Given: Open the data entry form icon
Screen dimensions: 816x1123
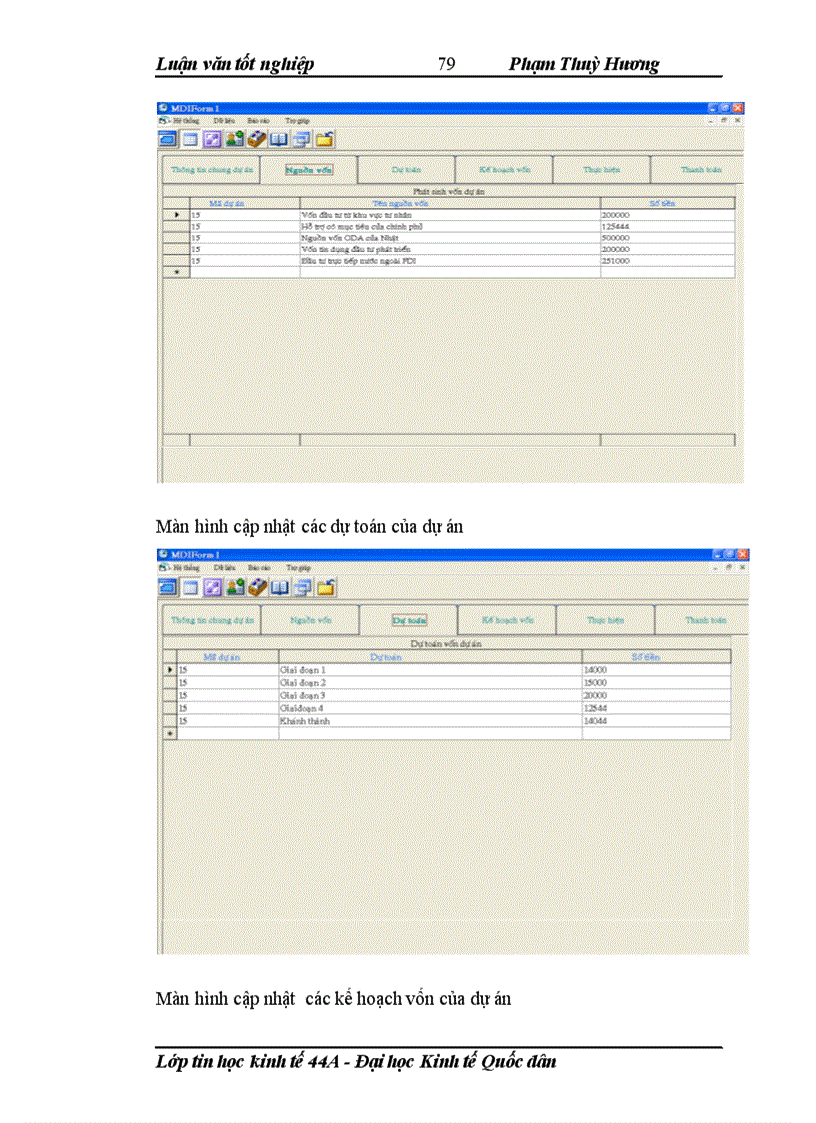Looking at the screenshot, I should 190,139.
